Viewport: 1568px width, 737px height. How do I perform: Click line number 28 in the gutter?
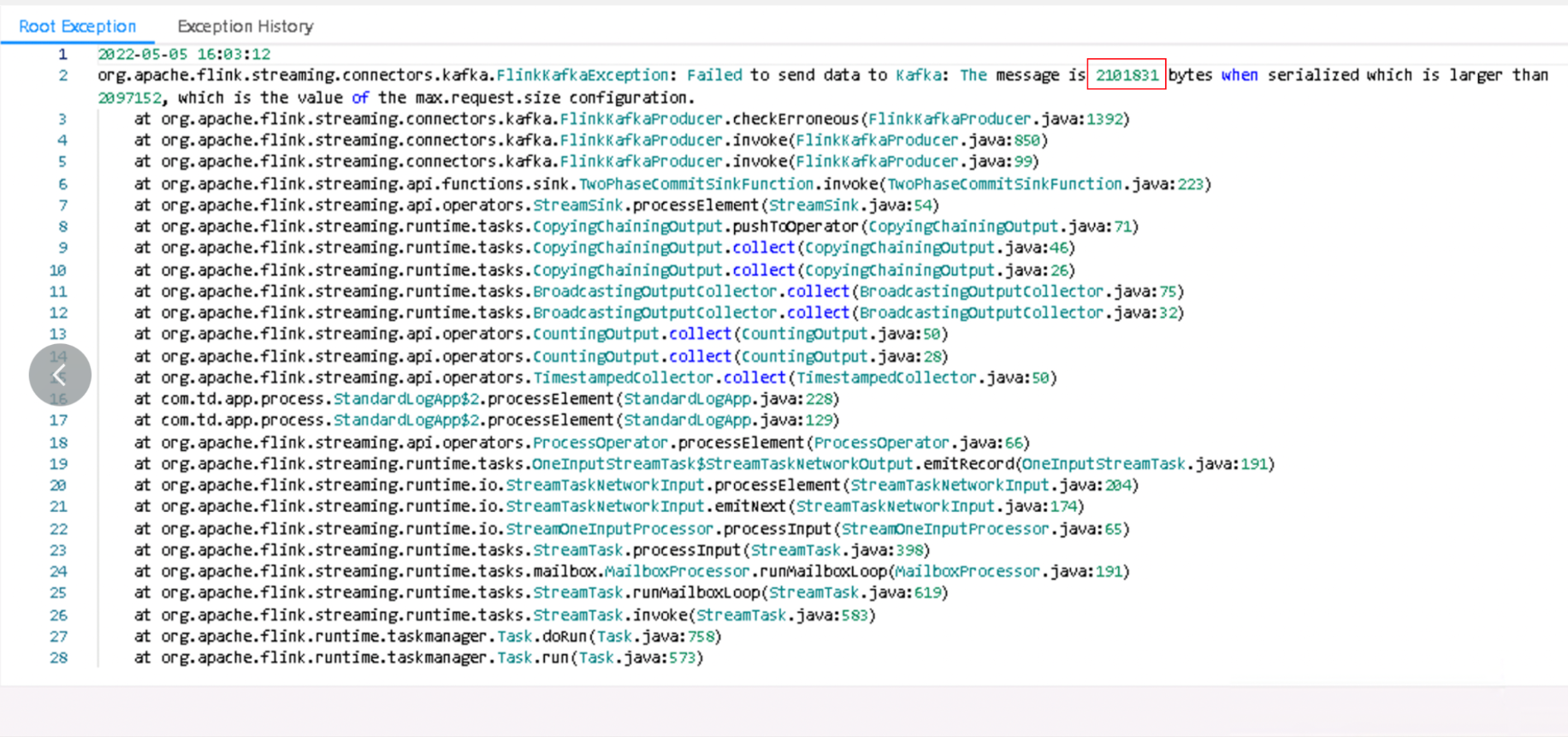(x=58, y=657)
